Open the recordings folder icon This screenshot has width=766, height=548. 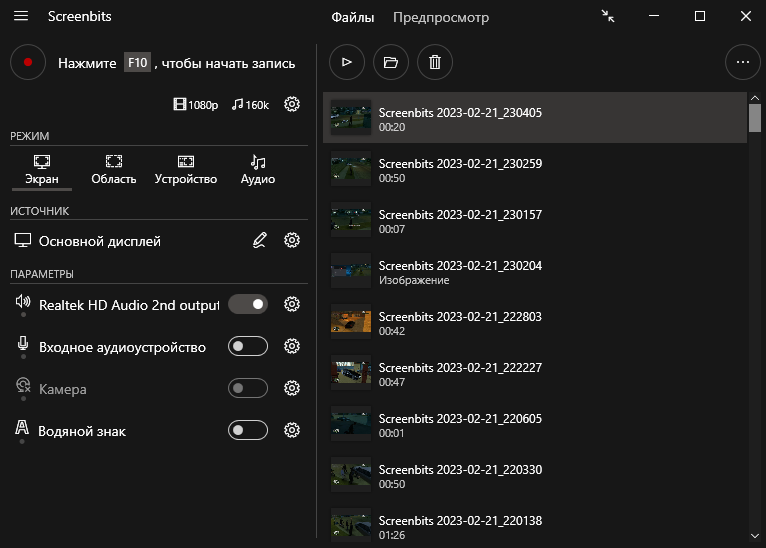coord(391,62)
